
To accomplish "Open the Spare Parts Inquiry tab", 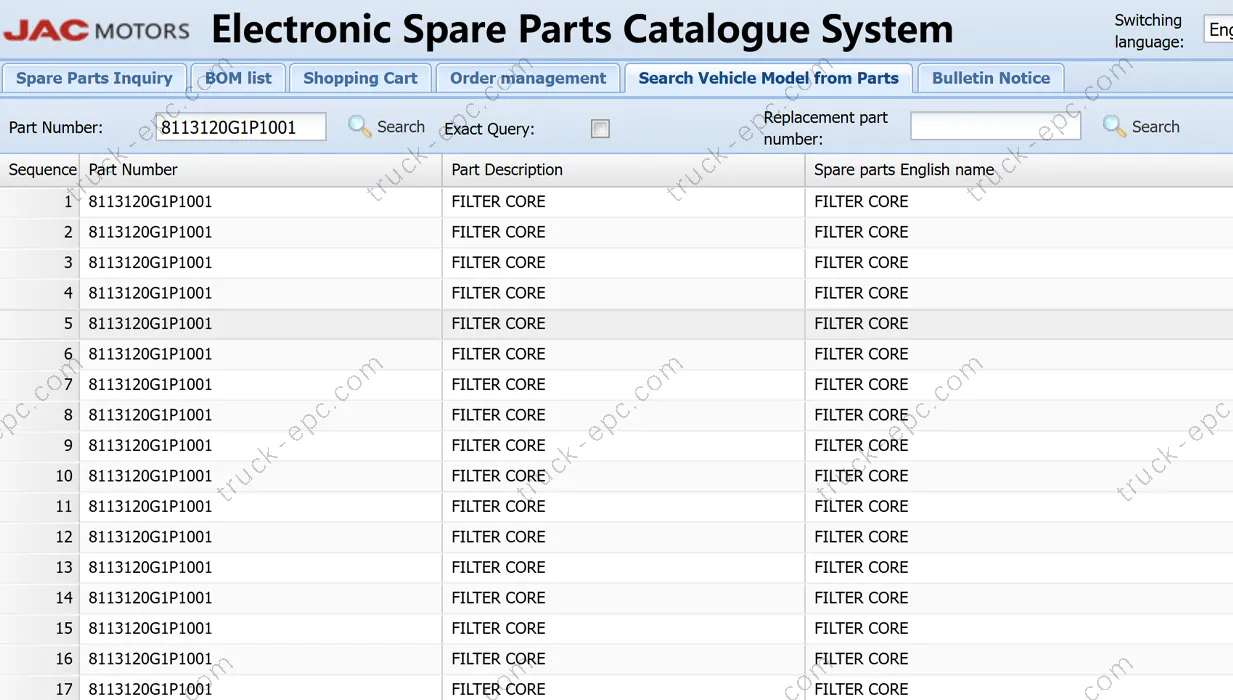I will coord(94,78).
